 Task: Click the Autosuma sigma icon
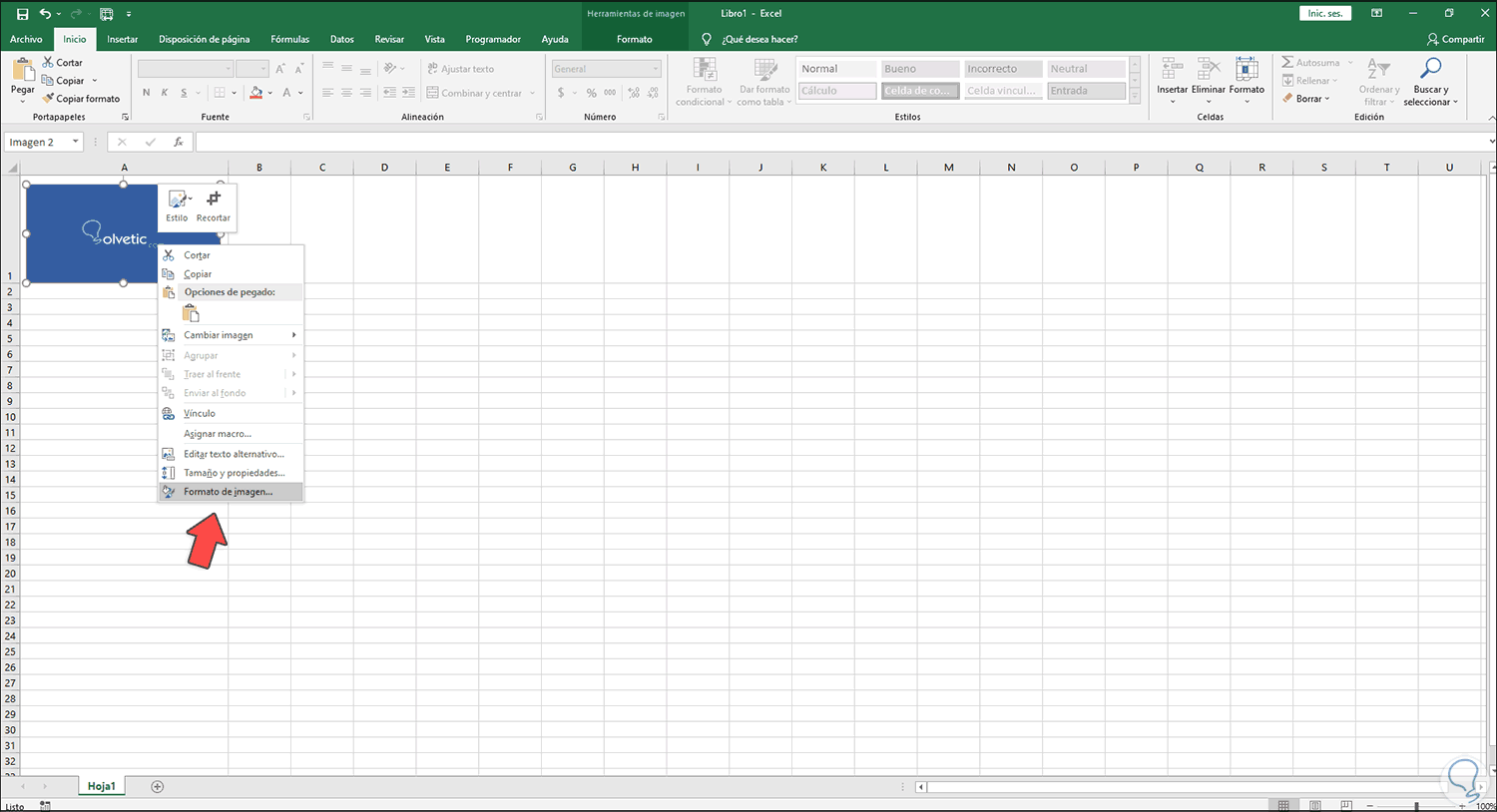coord(1287,62)
